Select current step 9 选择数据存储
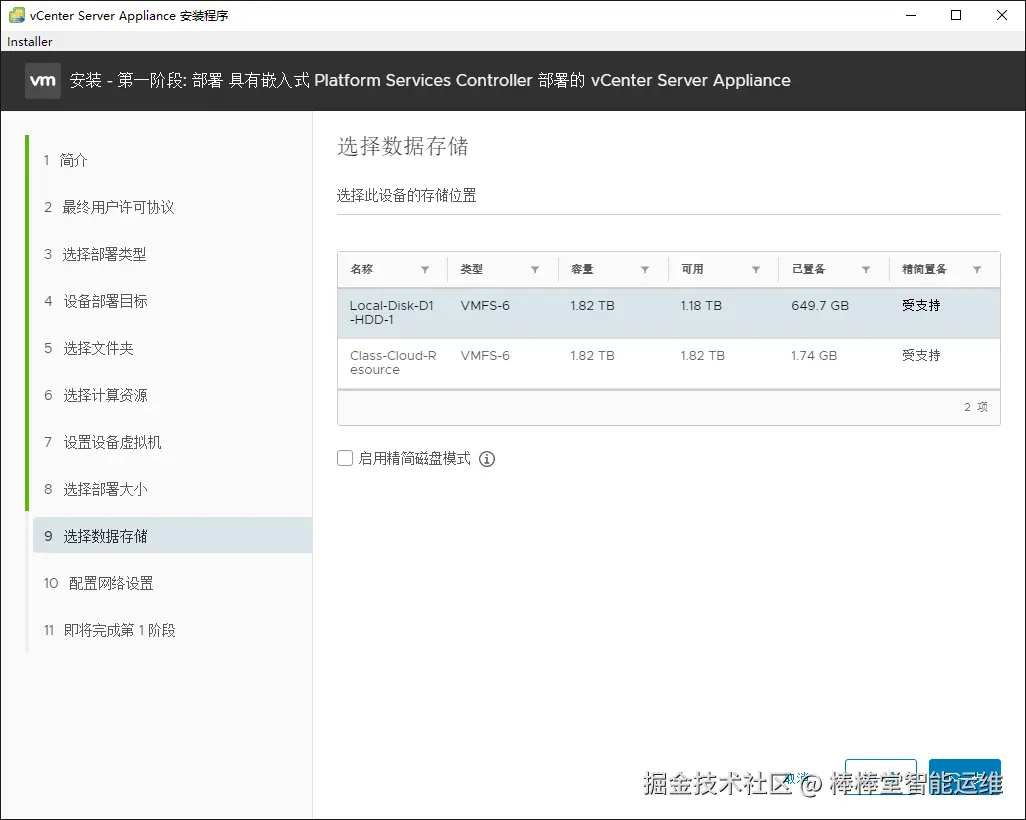Image resolution: width=1026 pixels, height=820 pixels. 172,535
